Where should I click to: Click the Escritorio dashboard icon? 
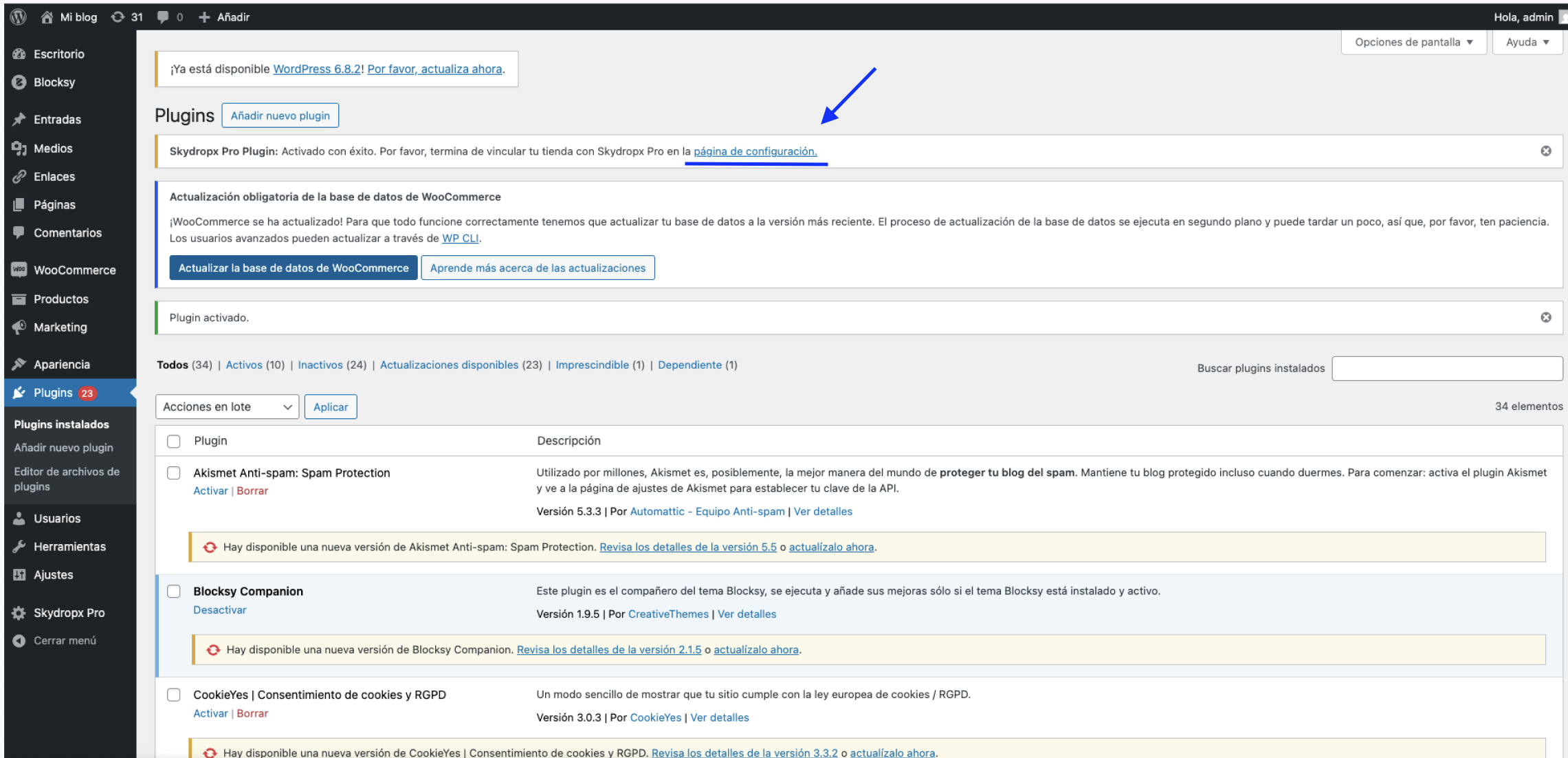point(19,54)
